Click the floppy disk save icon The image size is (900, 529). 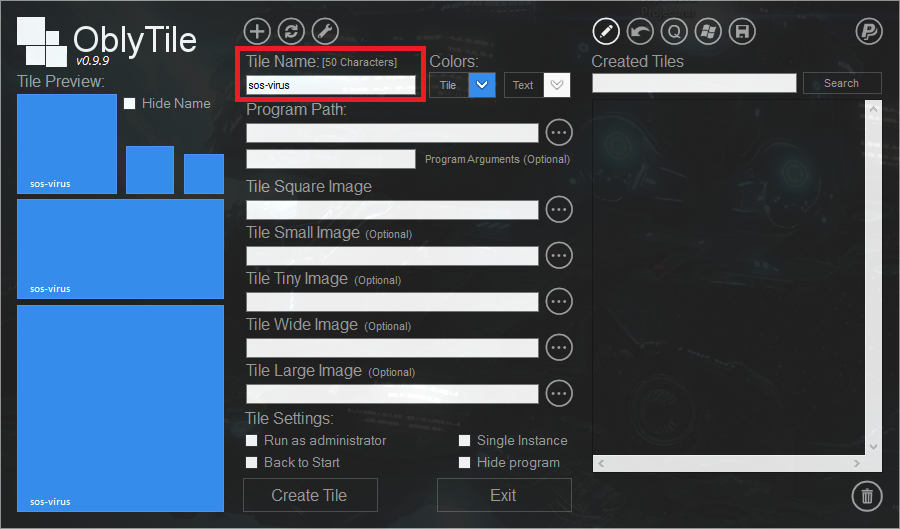tap(741, 31)
